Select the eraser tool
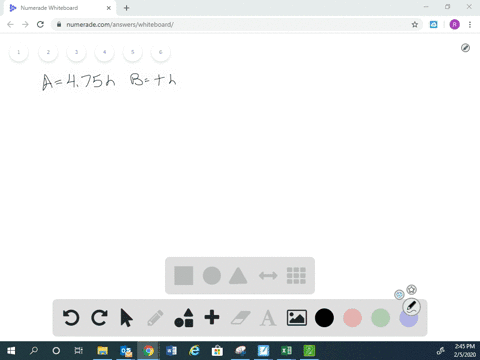The width and height of the screenshot is (480, 360). point(240,318)
